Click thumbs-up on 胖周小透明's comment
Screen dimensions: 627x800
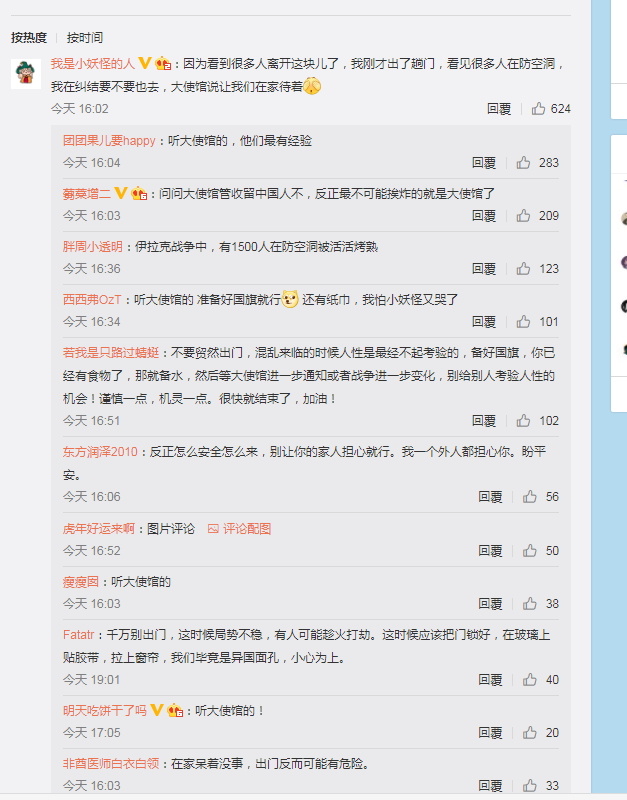(523, 268)
